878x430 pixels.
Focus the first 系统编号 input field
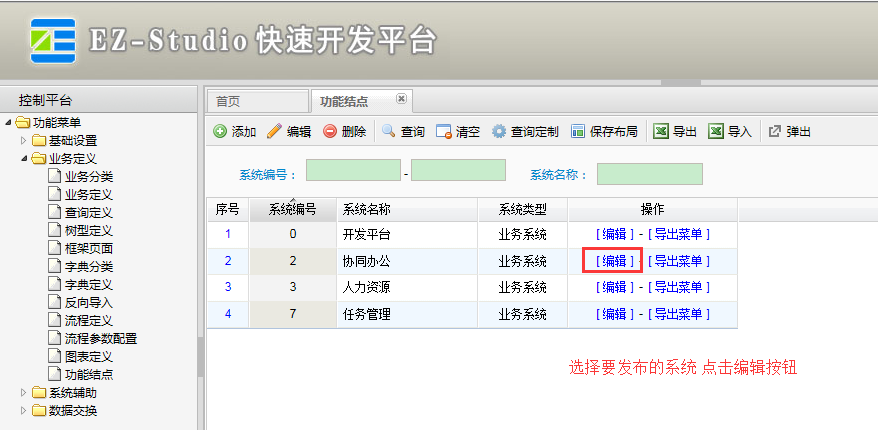[353, 170]
